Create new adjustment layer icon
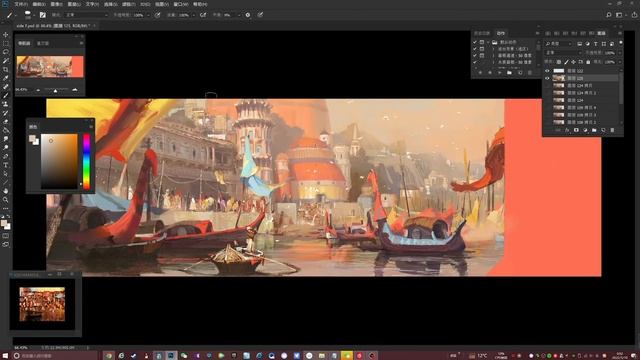Screen dimensions: 640x360 pyautogui.click(x=585, y=130)
